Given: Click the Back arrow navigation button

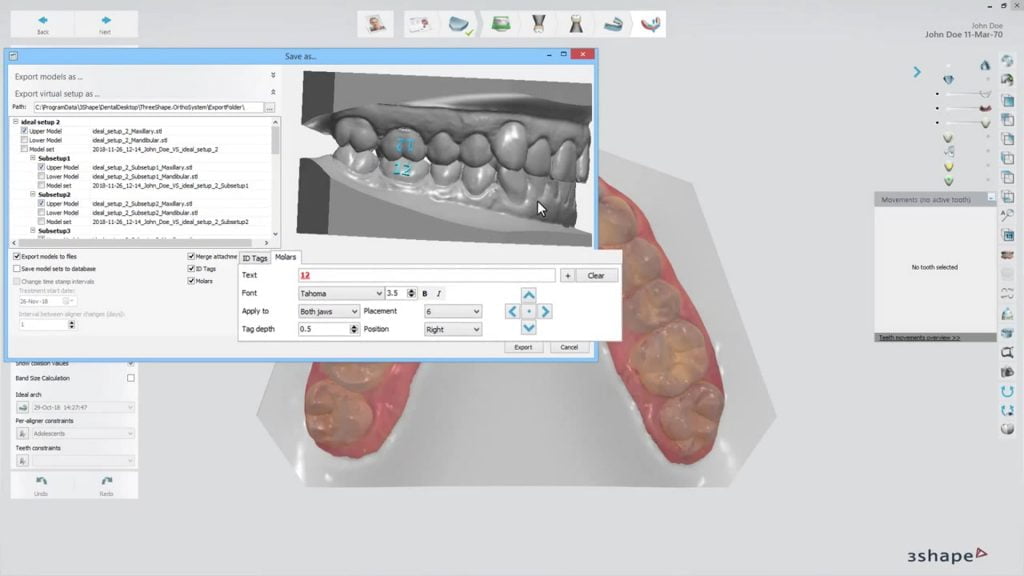Looking at the screenshot, I should 42,23.
